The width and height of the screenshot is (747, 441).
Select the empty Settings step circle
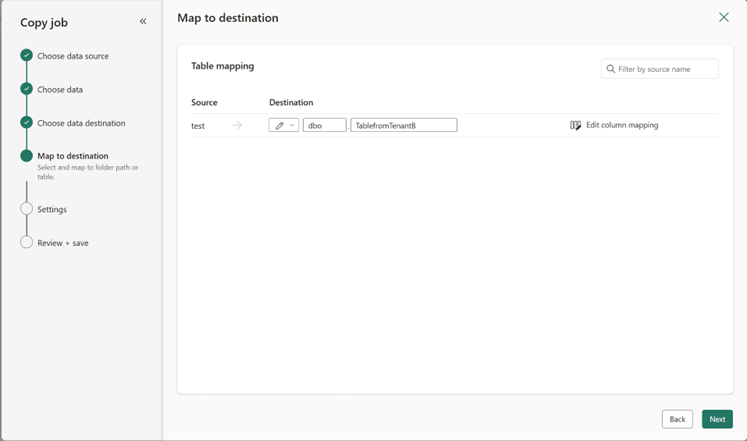click(27, 209)
